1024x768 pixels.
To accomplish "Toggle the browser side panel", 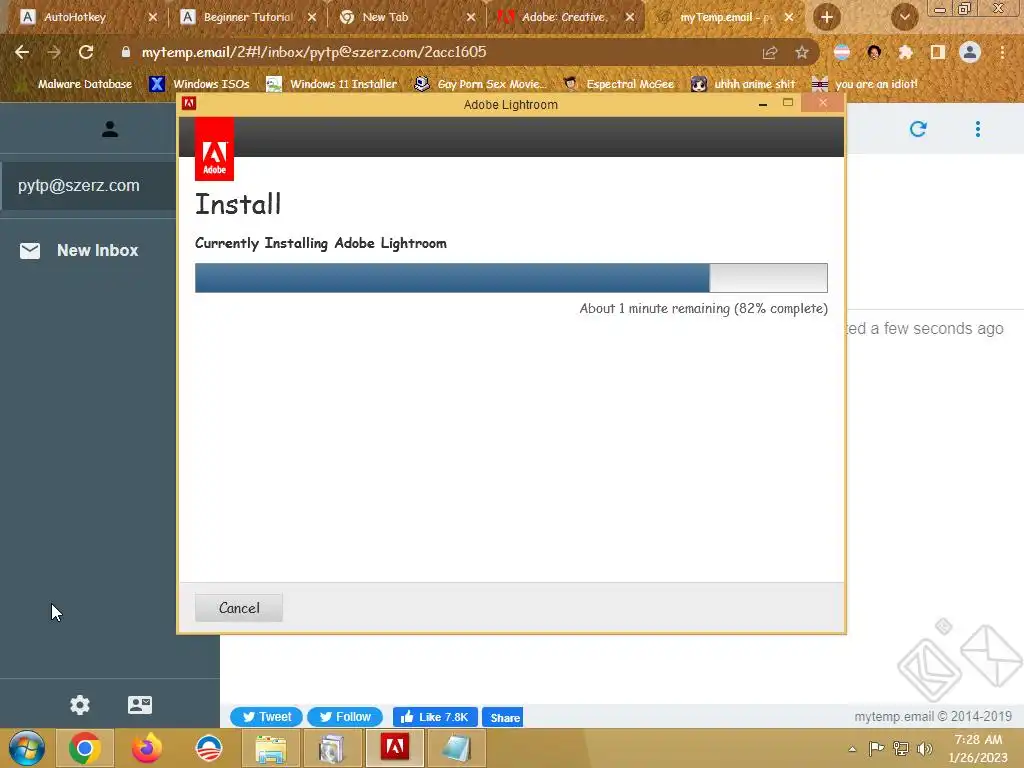I will pyautogui.click(x=937, y=52).
